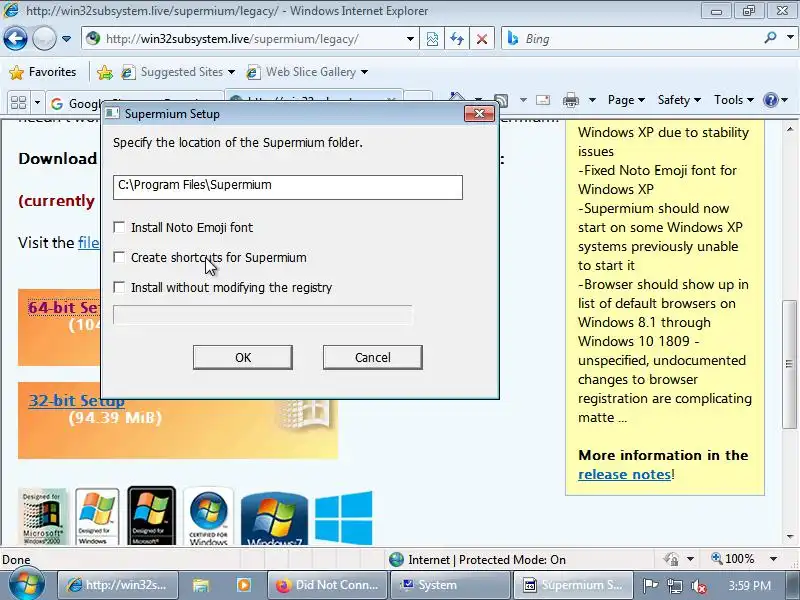Open the Page menu
This screenshot has height=600, width=800.
[626, 100]
